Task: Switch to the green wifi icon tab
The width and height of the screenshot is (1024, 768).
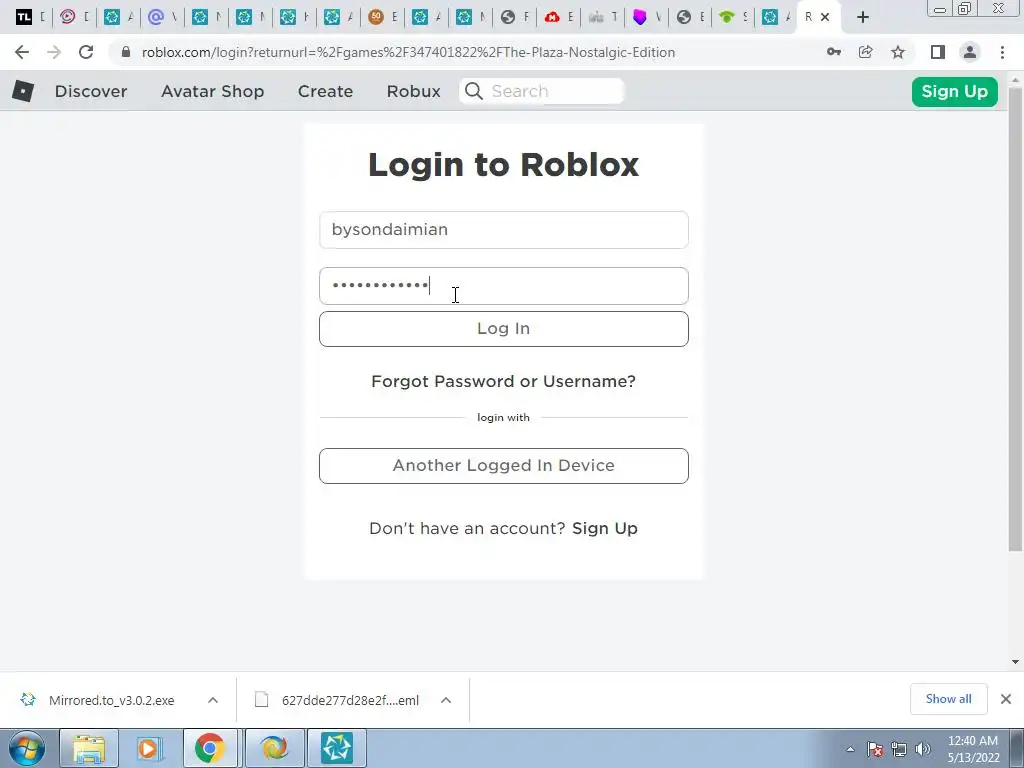Action: click(734, 18)
